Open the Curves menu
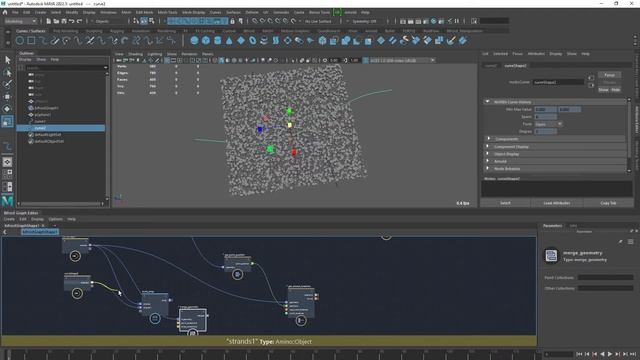640x360 pixels. (215, 13)
